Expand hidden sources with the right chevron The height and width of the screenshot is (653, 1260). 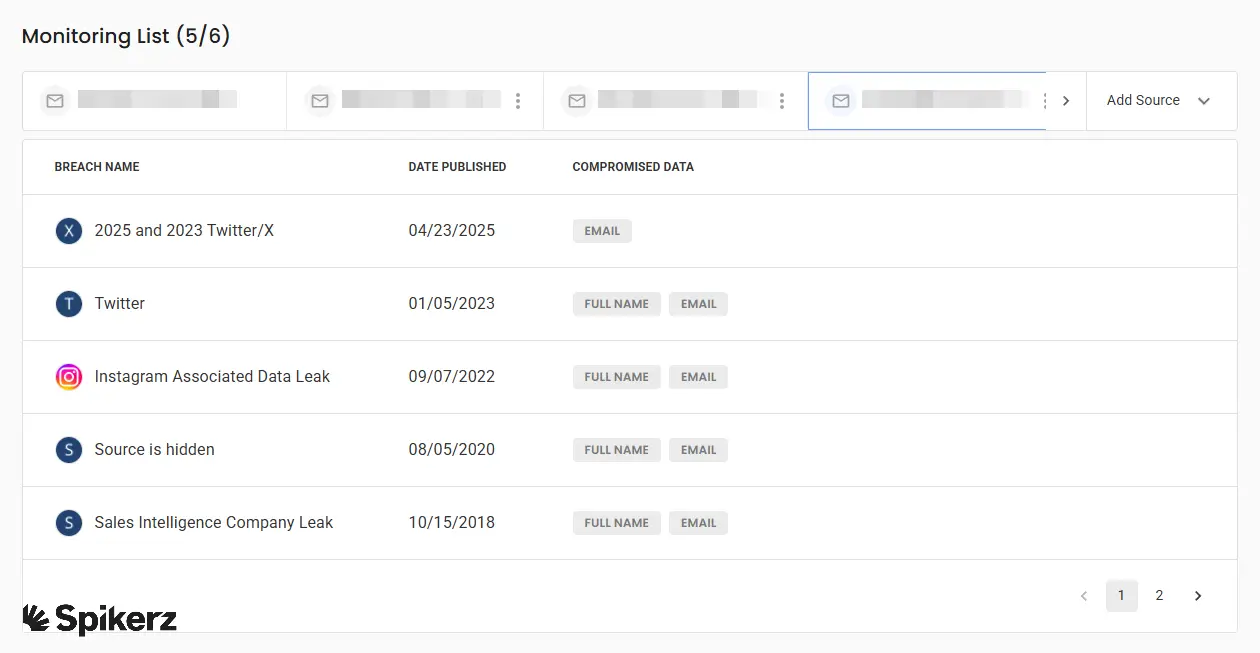click(x=1065, y=100)
